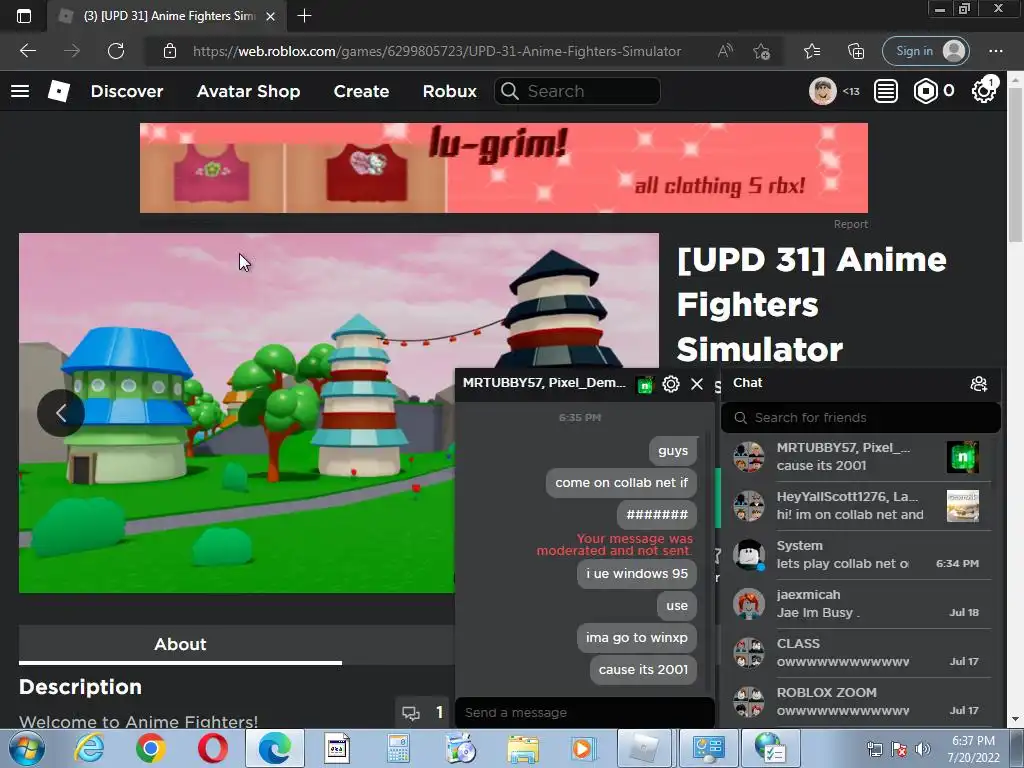Click the Robux balance hexagon icon
This screenshot has height=768, width=1024.
(925, 91)
